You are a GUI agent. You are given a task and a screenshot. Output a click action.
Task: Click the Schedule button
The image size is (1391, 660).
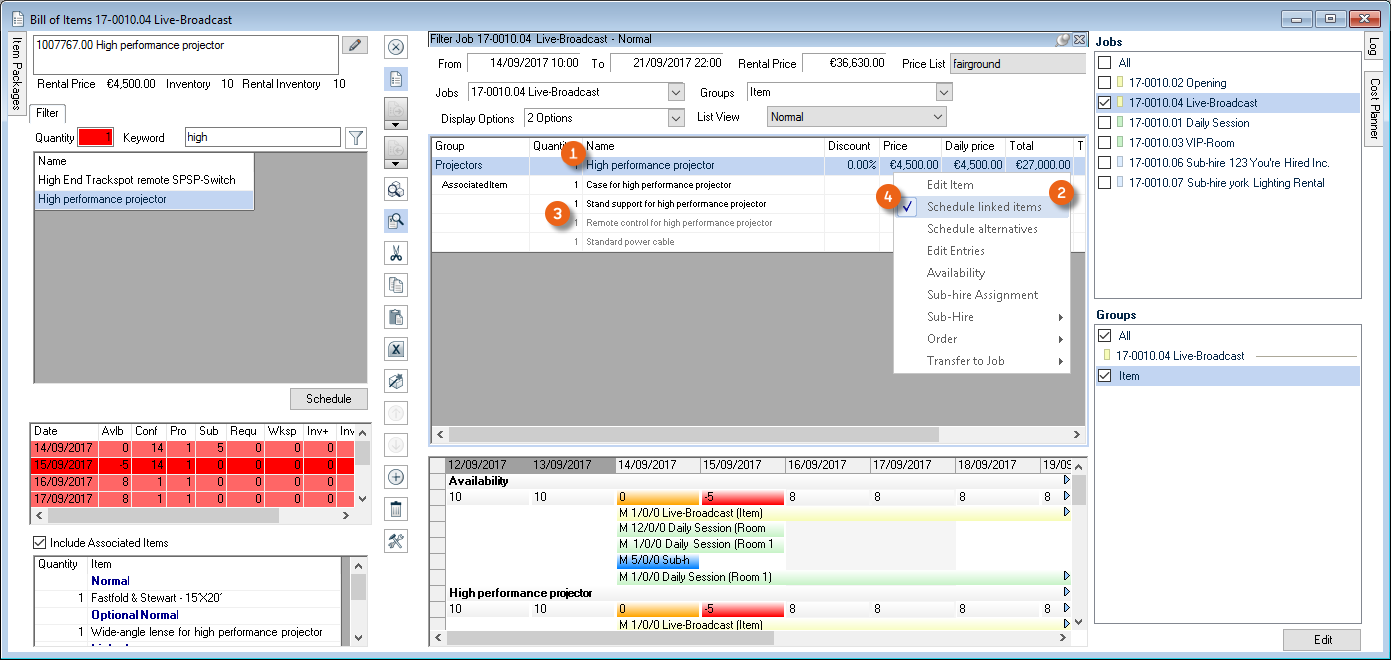(x=328, y=399)
